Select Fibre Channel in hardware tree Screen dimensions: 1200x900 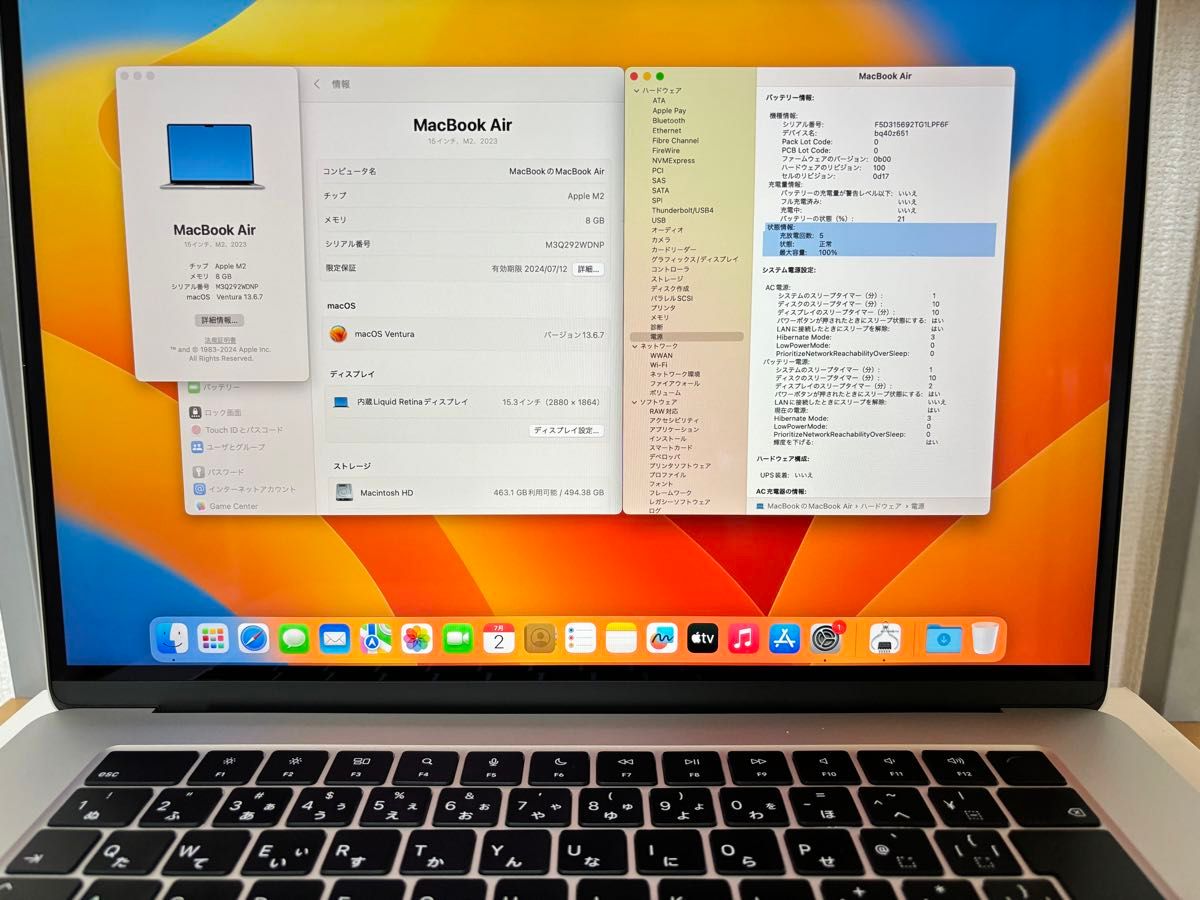pyautogui.click(x=675, y=140)
